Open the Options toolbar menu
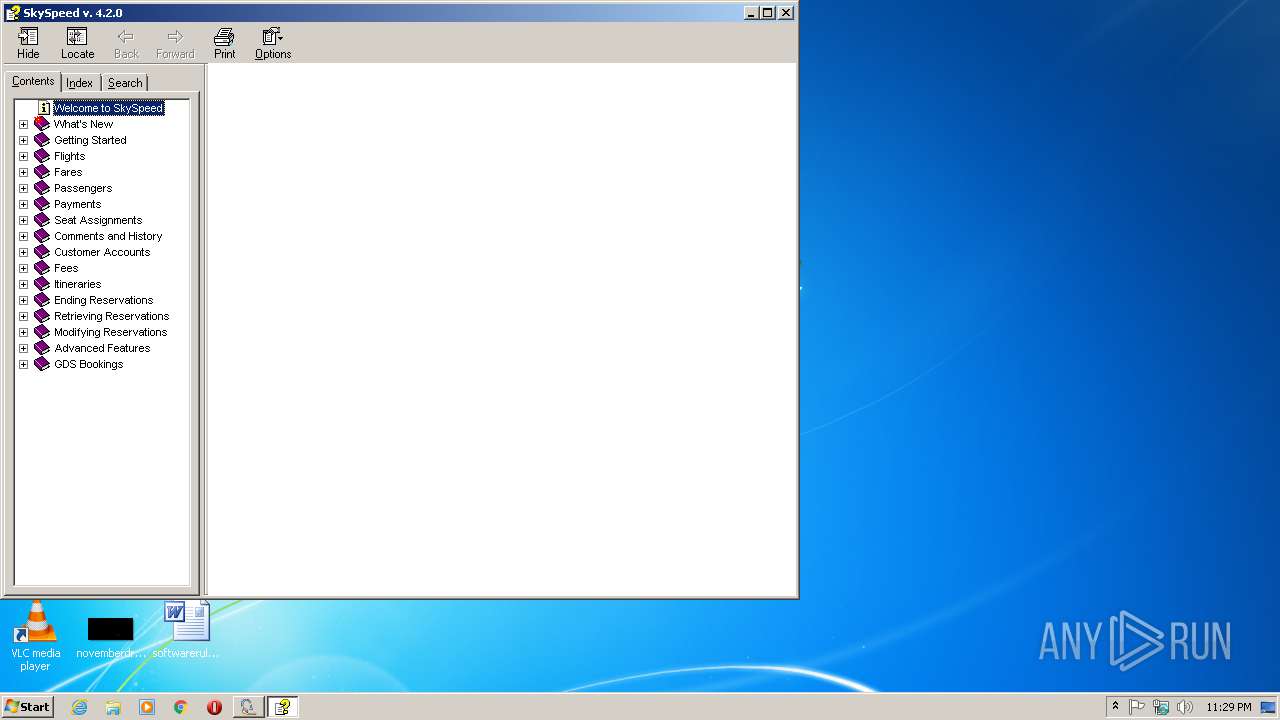Screen dimensions: 1280x720 point(272,44)
